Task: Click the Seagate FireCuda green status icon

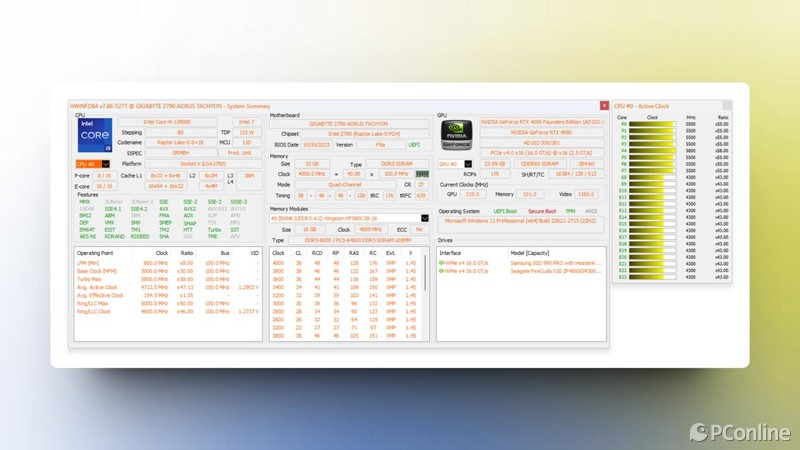Action: click(x=442, y=271)
